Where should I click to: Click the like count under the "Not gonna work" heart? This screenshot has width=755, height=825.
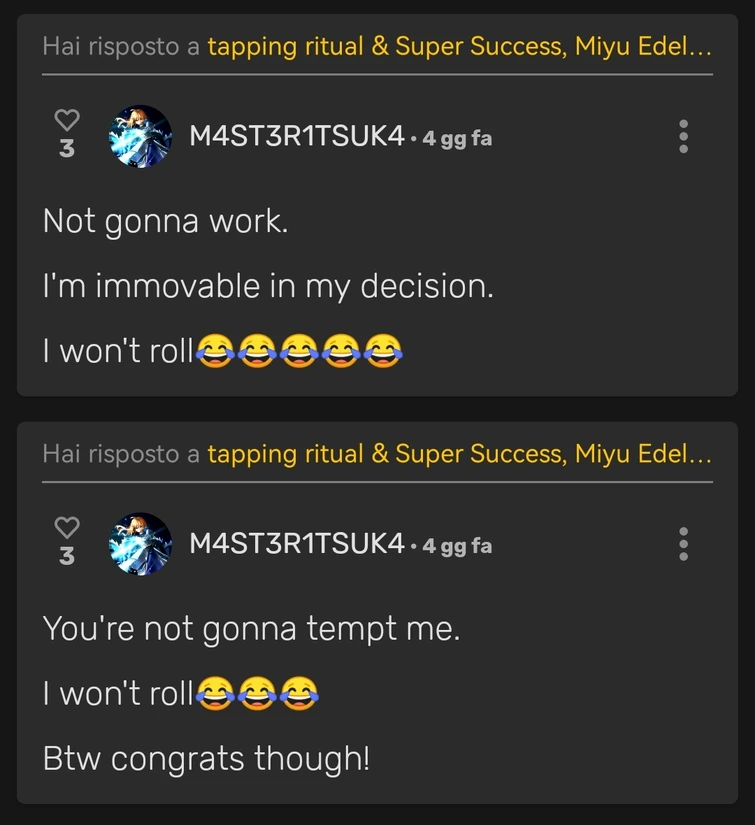pos(66,150)
